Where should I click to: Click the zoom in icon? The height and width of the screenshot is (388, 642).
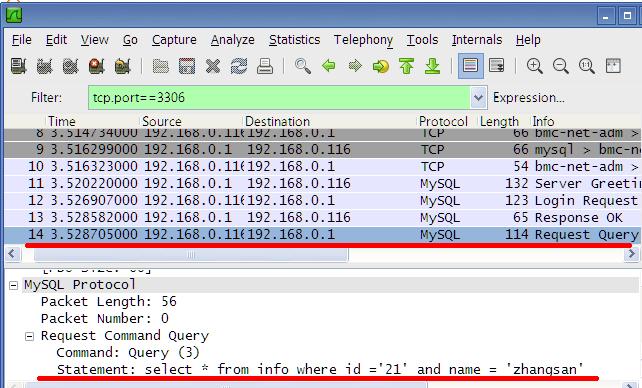coord(534,65)
